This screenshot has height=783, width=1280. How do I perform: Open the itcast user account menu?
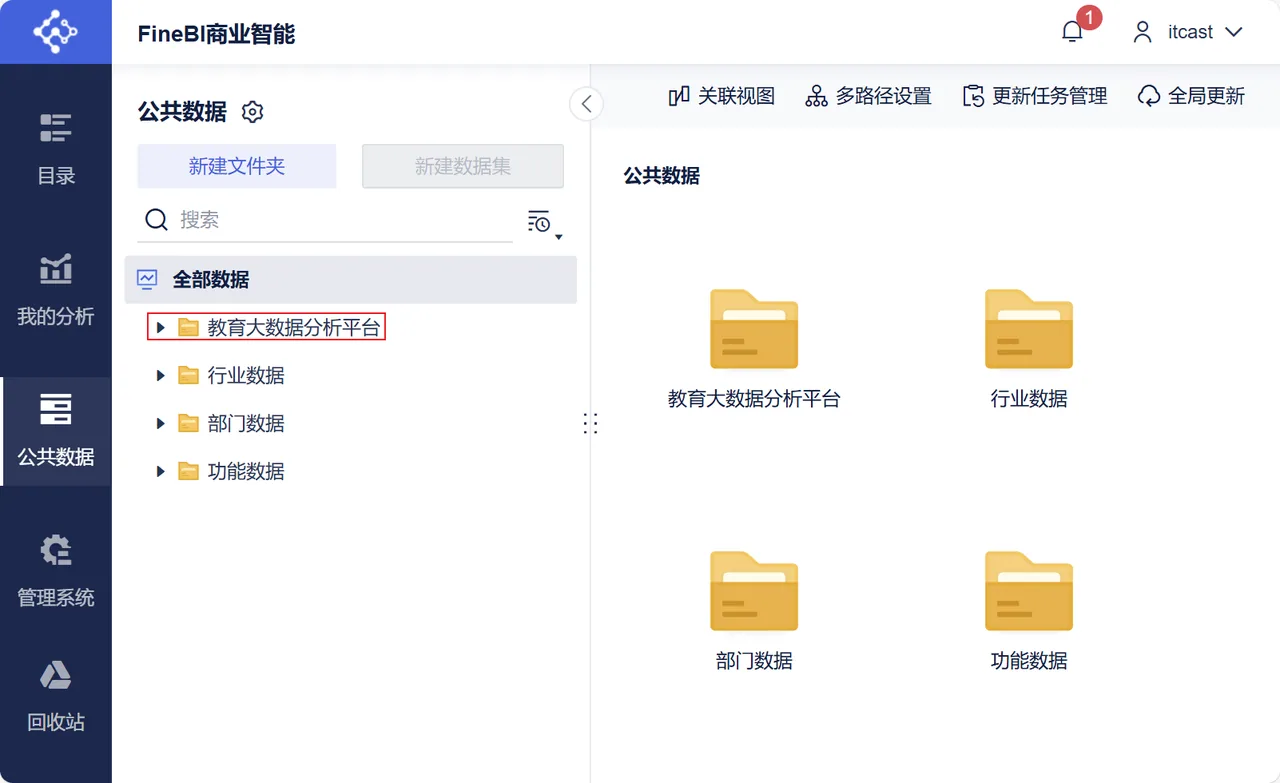click(x=1188, y=32)
